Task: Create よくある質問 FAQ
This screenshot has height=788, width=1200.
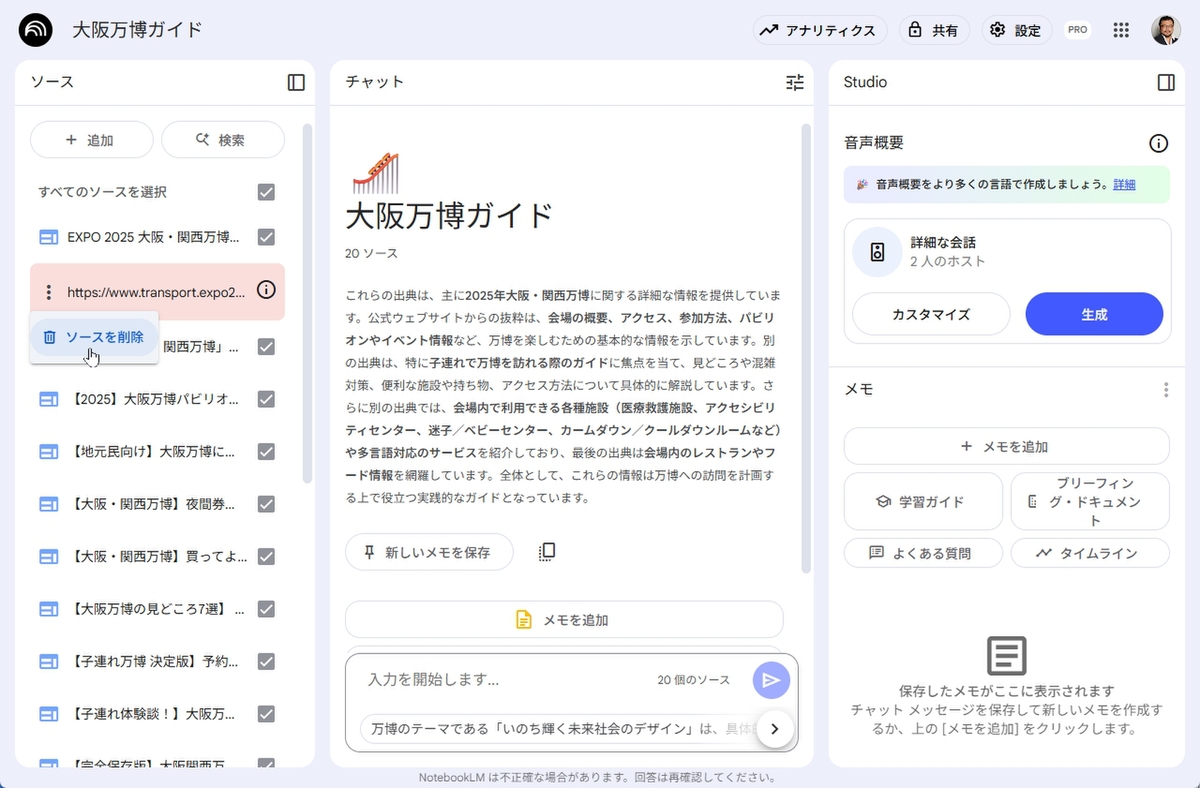Action: [923, 552]
